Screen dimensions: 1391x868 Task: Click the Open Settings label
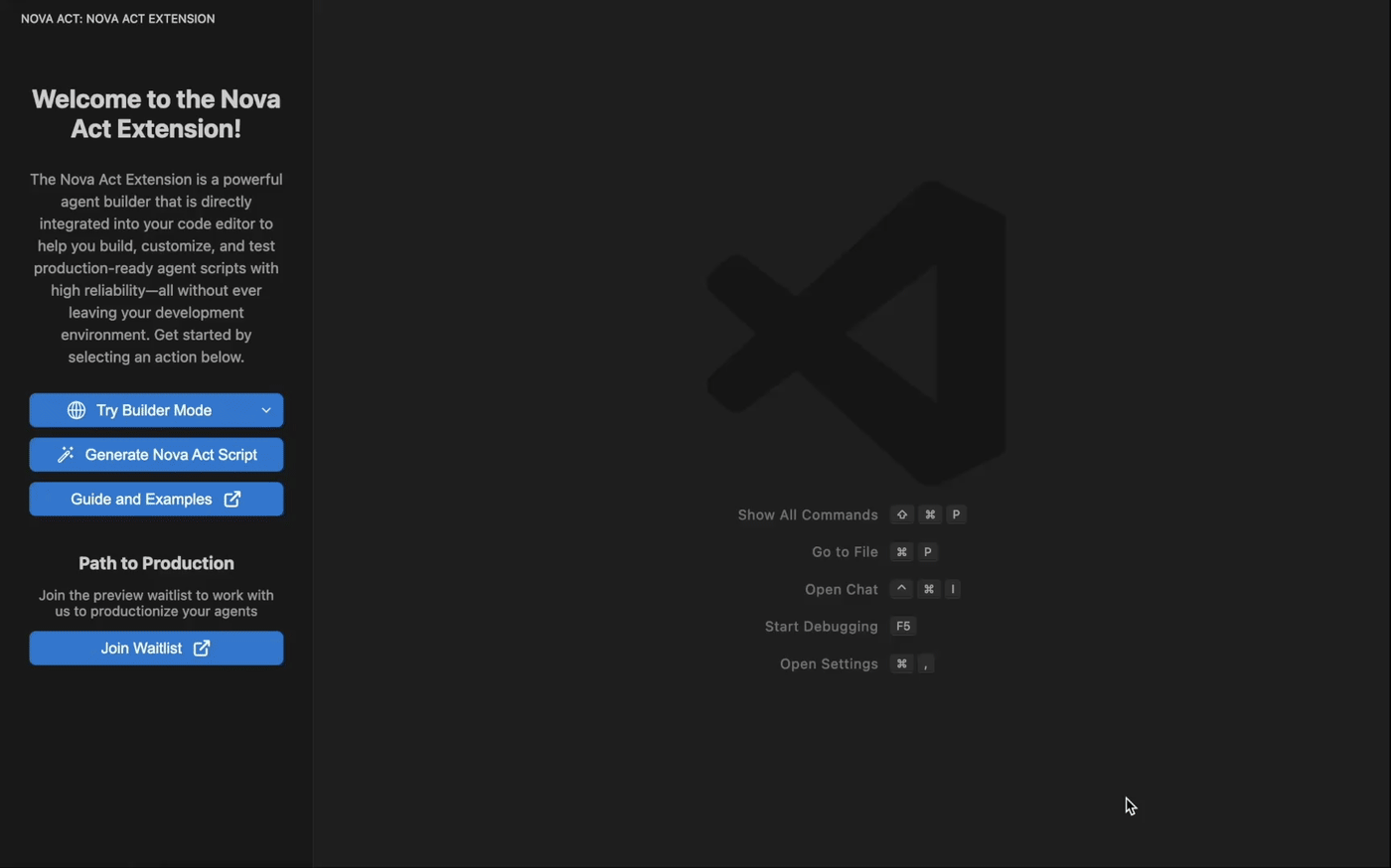click(829, 663)
